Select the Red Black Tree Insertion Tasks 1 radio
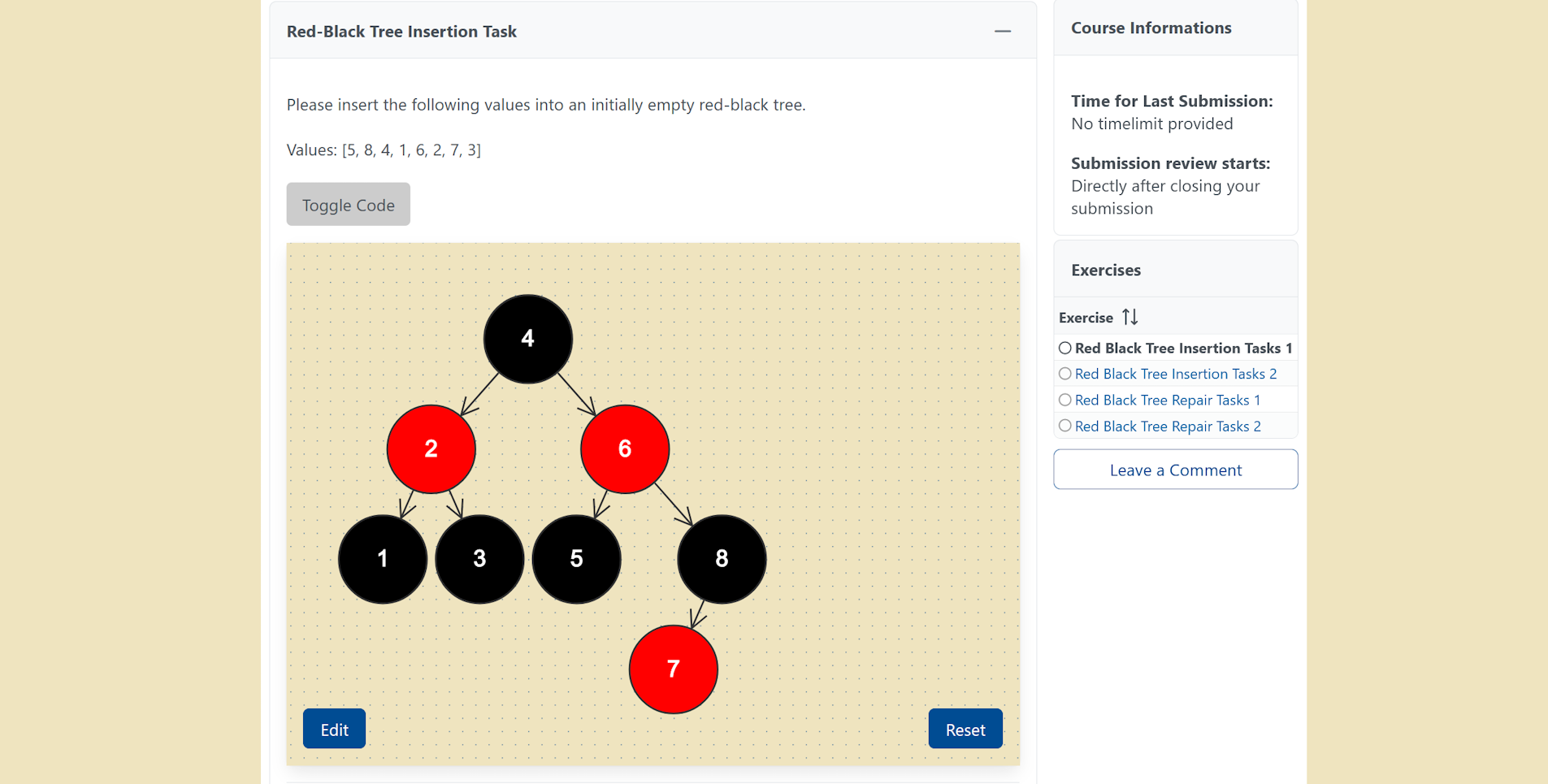 pyautogui.click(x=1065, y=348)
